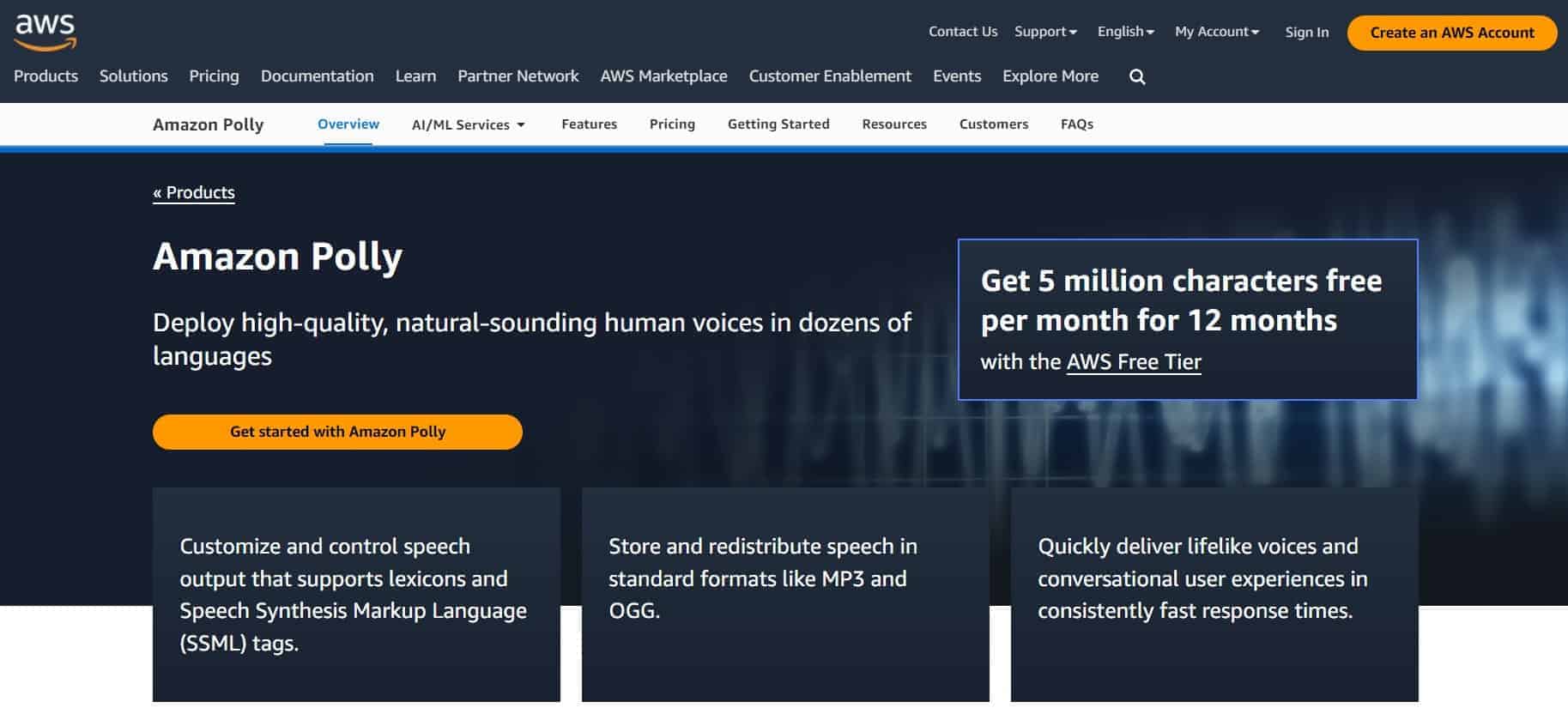Click the Amazon Polly main heading
1568x726 pixels.
coord(277,257)
